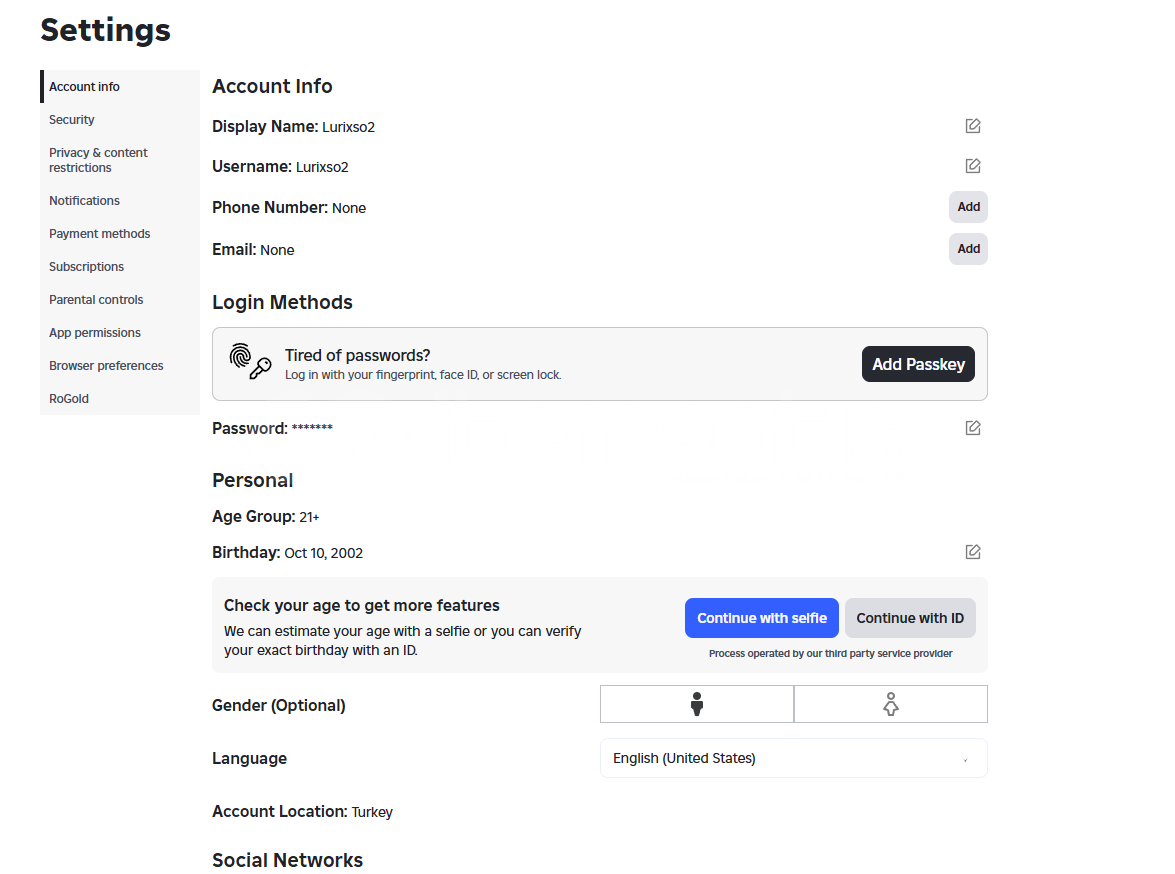Add a Phone Number
The image size is (1175, 874).
click(x=968, y=207)
